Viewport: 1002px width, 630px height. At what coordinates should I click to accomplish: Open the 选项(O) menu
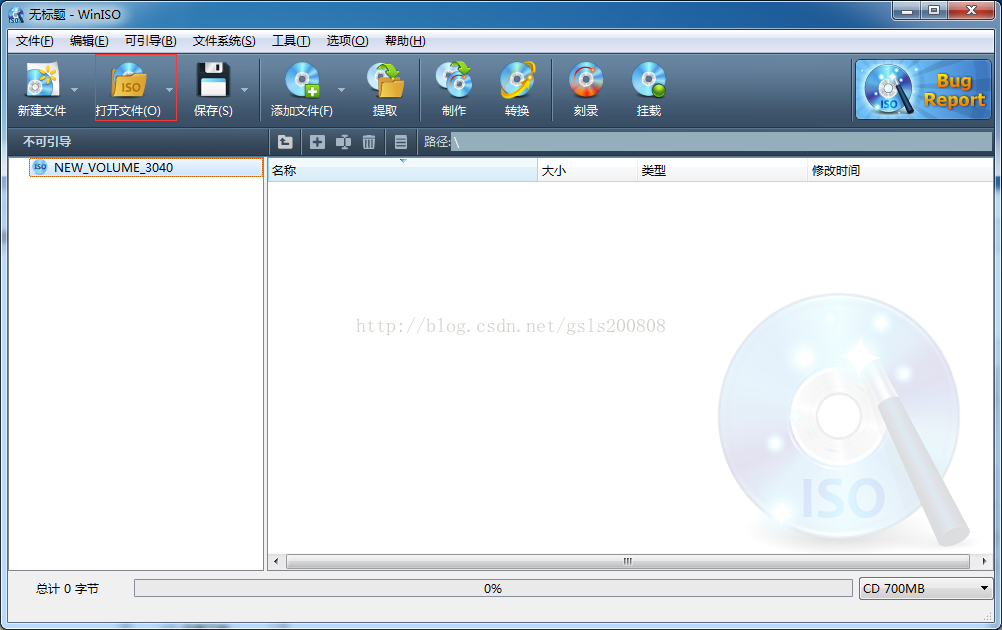click(x=347, y=41)
